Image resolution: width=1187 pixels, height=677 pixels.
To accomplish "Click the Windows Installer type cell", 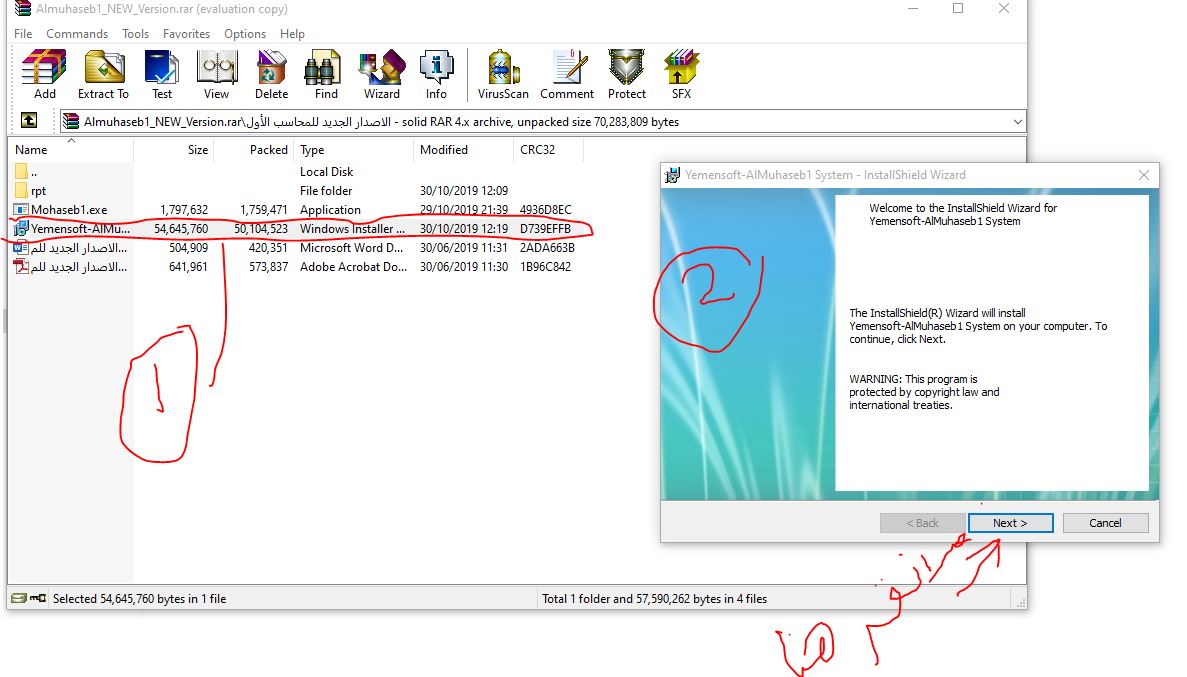I will click(x=352, y=229).
